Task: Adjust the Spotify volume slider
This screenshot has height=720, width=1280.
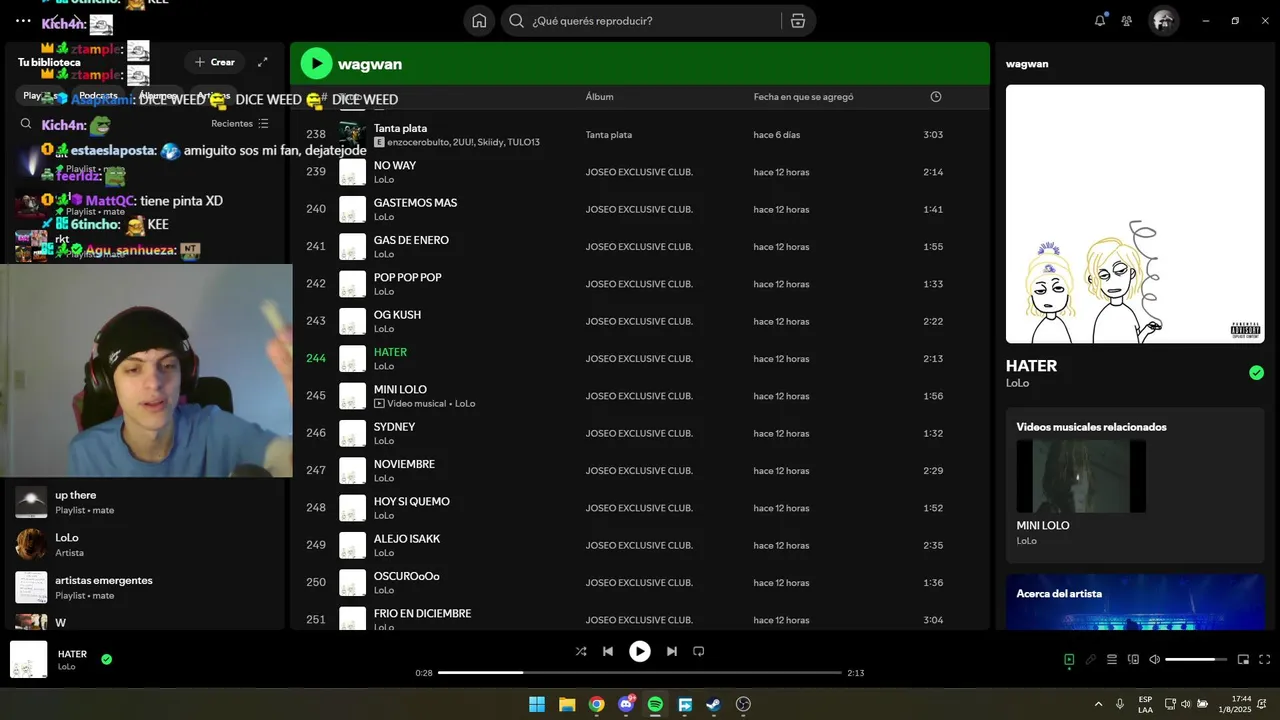Action: coord(1196,659)
